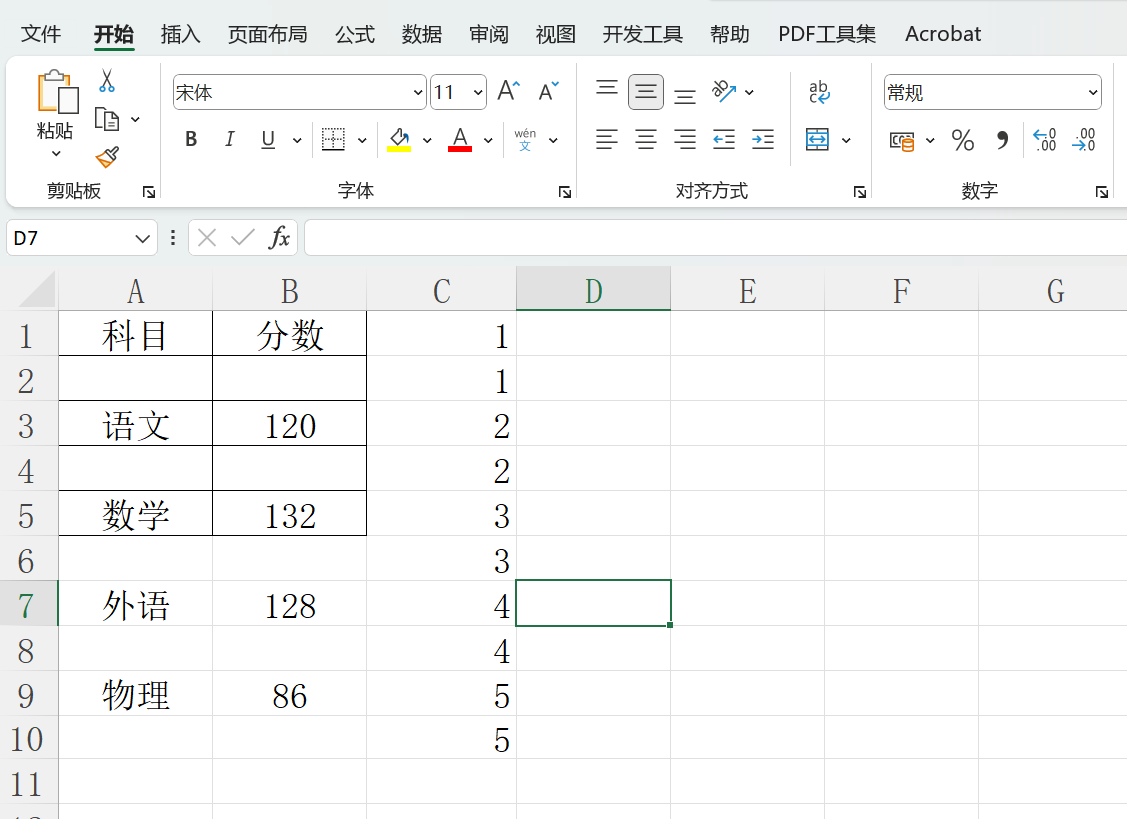The height and width of the screenshot is (819, 1127).
Task: Expand underline style dropdown
Action: (x=297, y=140)
